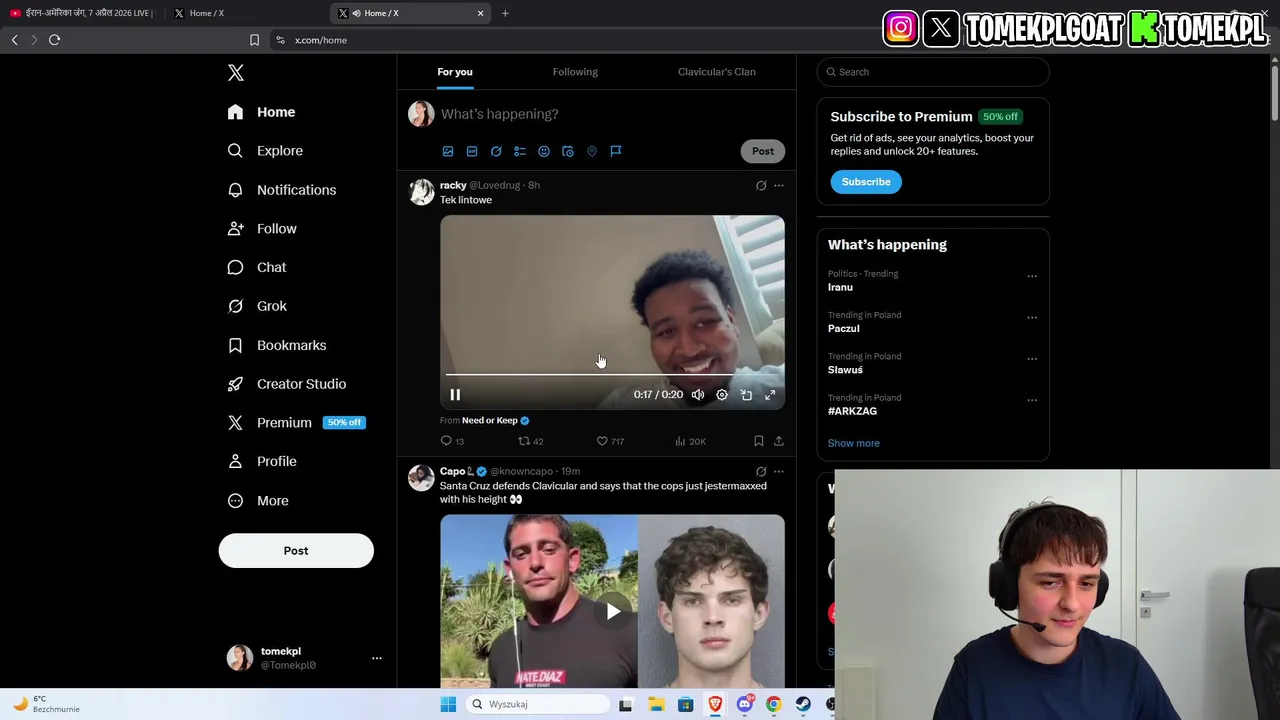This screenshot has width=1280, height=720.
Task: Reload the page in browser
Action: [55, 40]
